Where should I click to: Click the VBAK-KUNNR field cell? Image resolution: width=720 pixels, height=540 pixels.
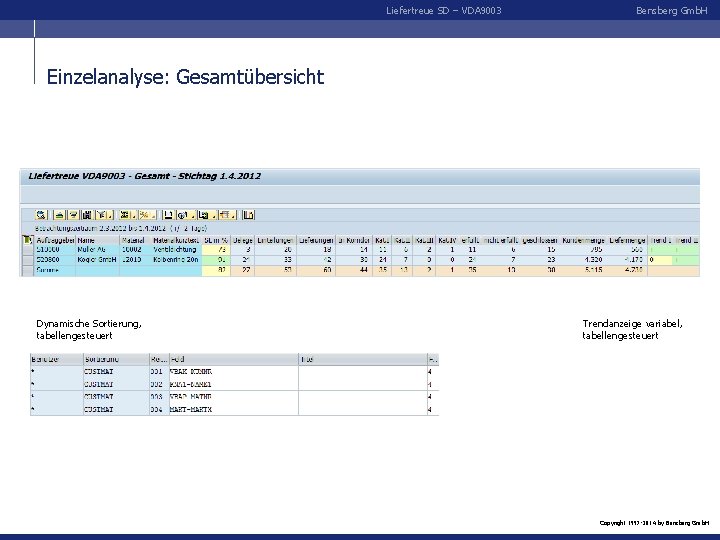234,371
